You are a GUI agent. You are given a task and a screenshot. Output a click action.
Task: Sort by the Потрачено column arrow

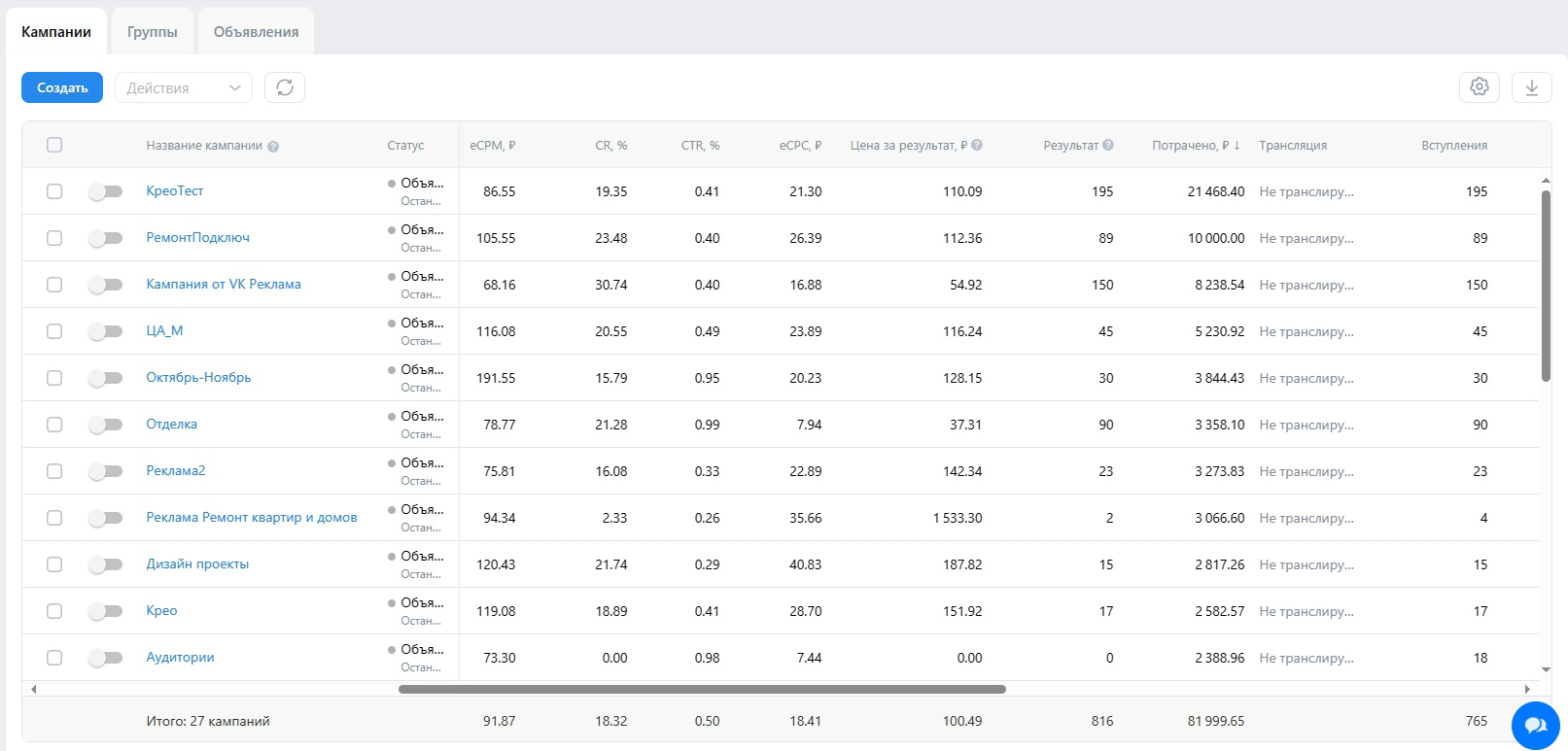[1237, 146]
